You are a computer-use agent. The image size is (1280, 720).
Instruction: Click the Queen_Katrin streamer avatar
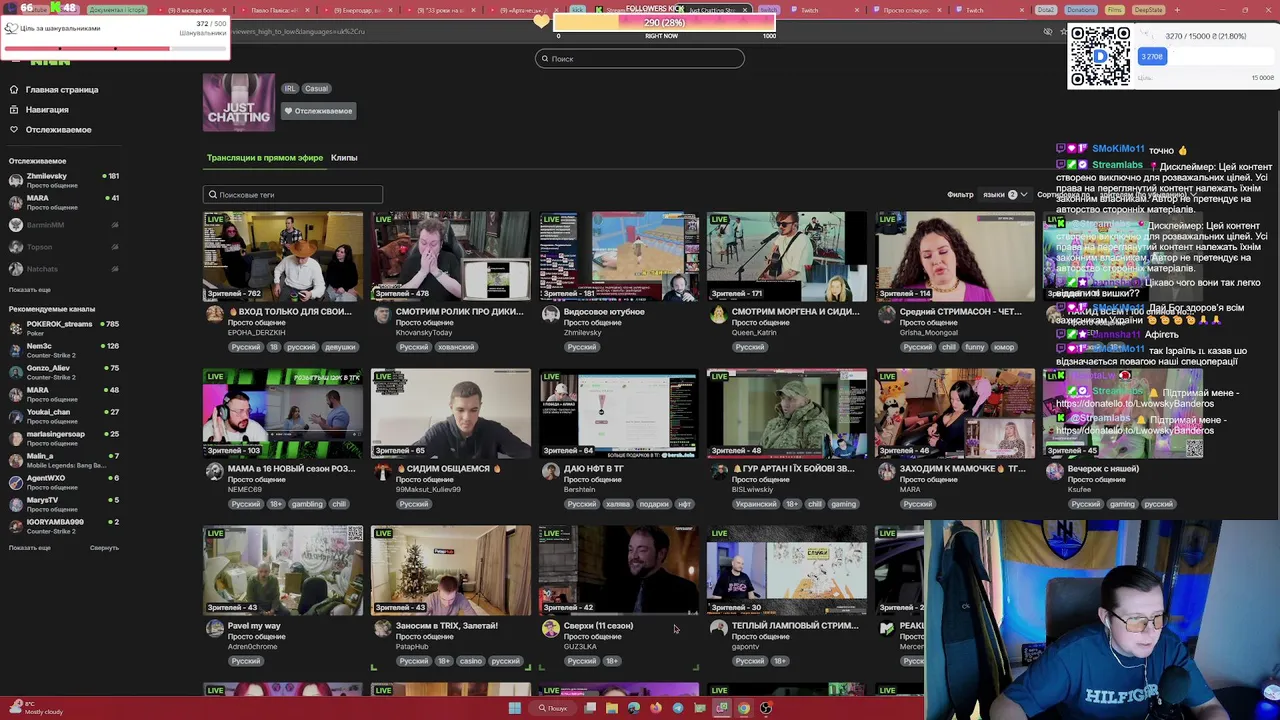(718, 314)
